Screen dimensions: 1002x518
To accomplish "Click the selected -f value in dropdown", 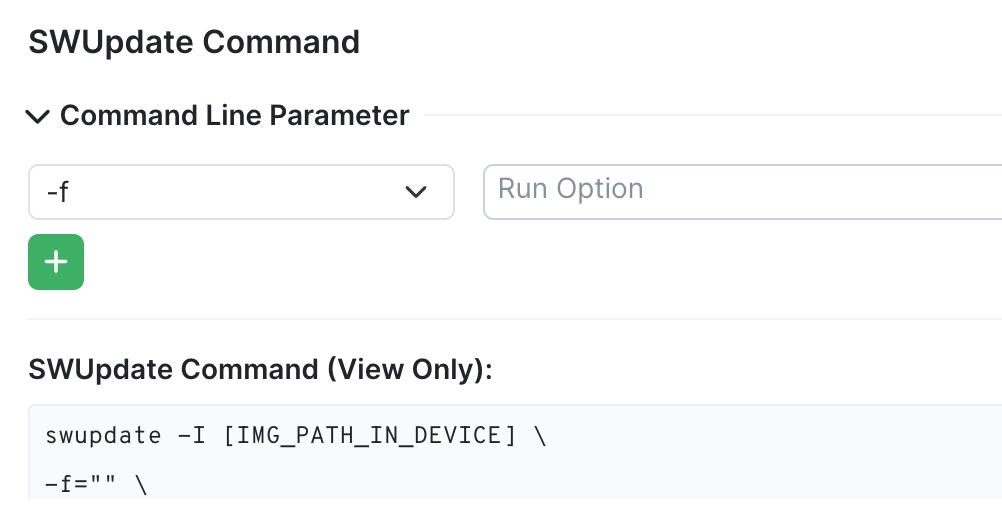I will point(58,192).
